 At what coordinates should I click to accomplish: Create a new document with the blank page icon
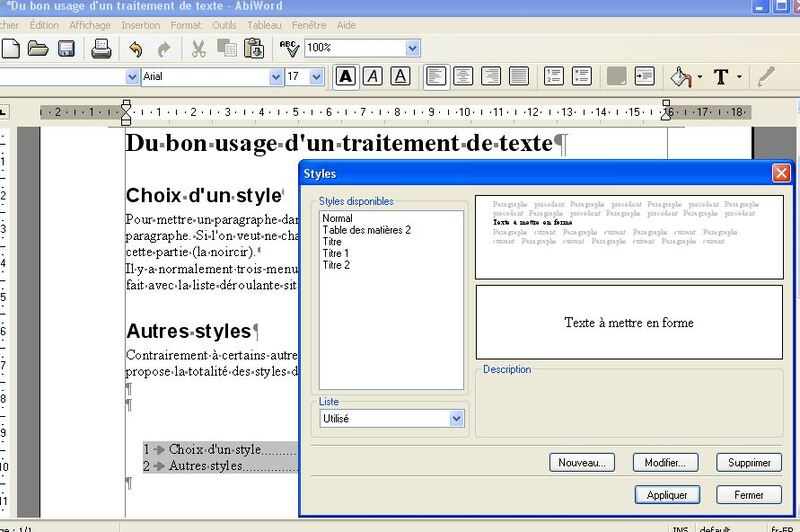pyautogui.click(x=10, y=49)
